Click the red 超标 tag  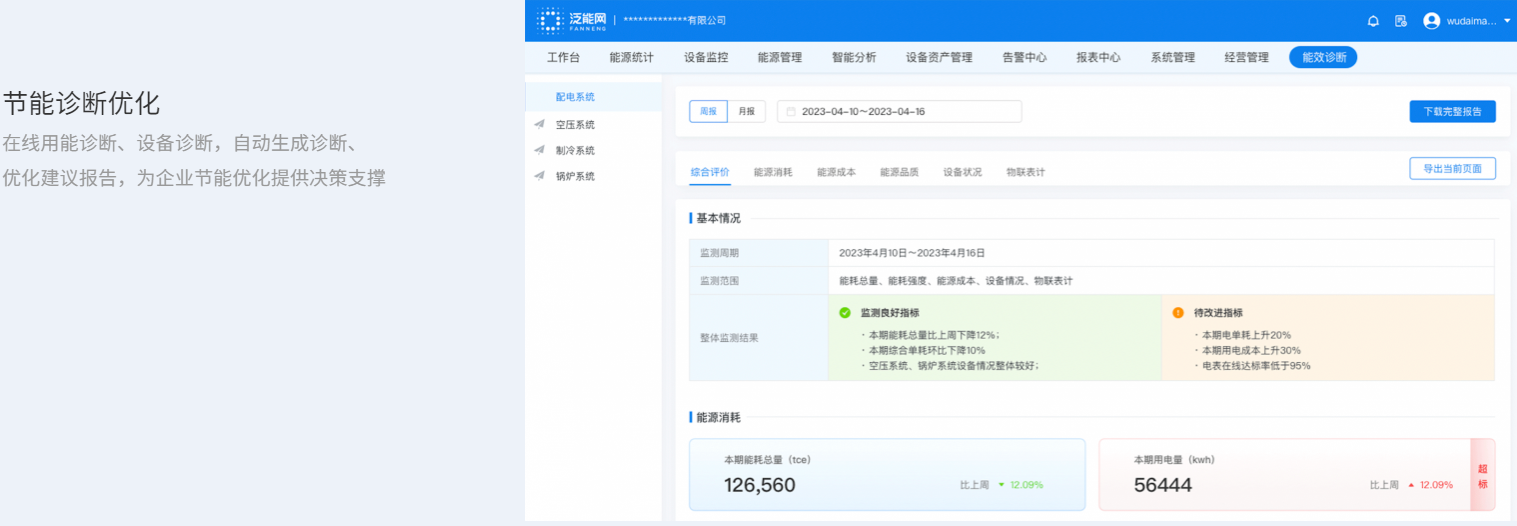coord(1483,476)
